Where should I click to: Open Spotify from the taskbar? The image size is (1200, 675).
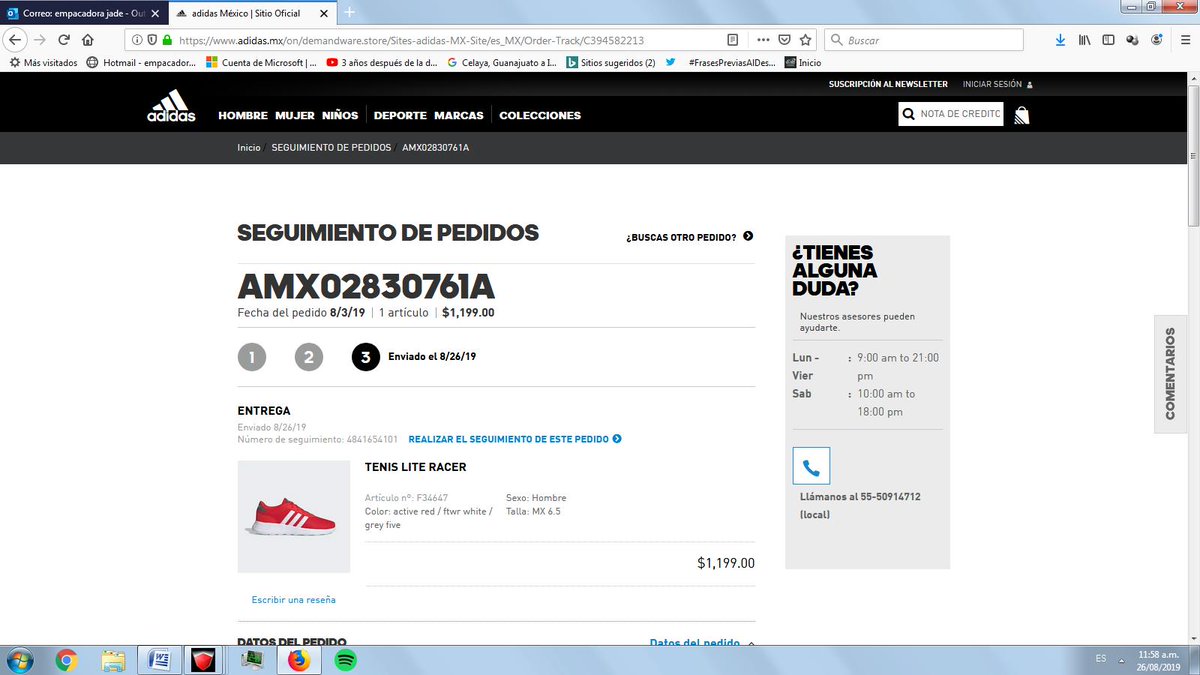[346, 660]
